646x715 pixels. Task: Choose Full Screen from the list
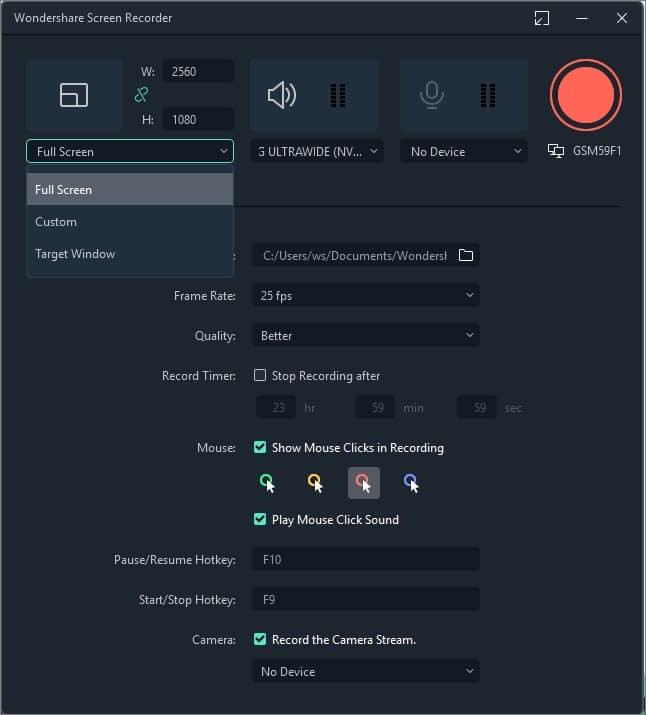pos(130,189)
